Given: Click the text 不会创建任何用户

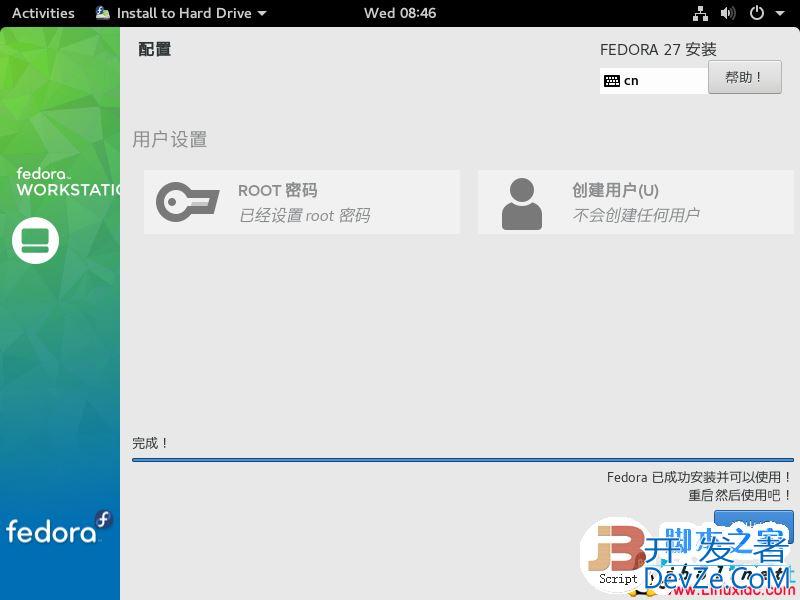Looking at the screenshot, I should click(x=636, y=215).
